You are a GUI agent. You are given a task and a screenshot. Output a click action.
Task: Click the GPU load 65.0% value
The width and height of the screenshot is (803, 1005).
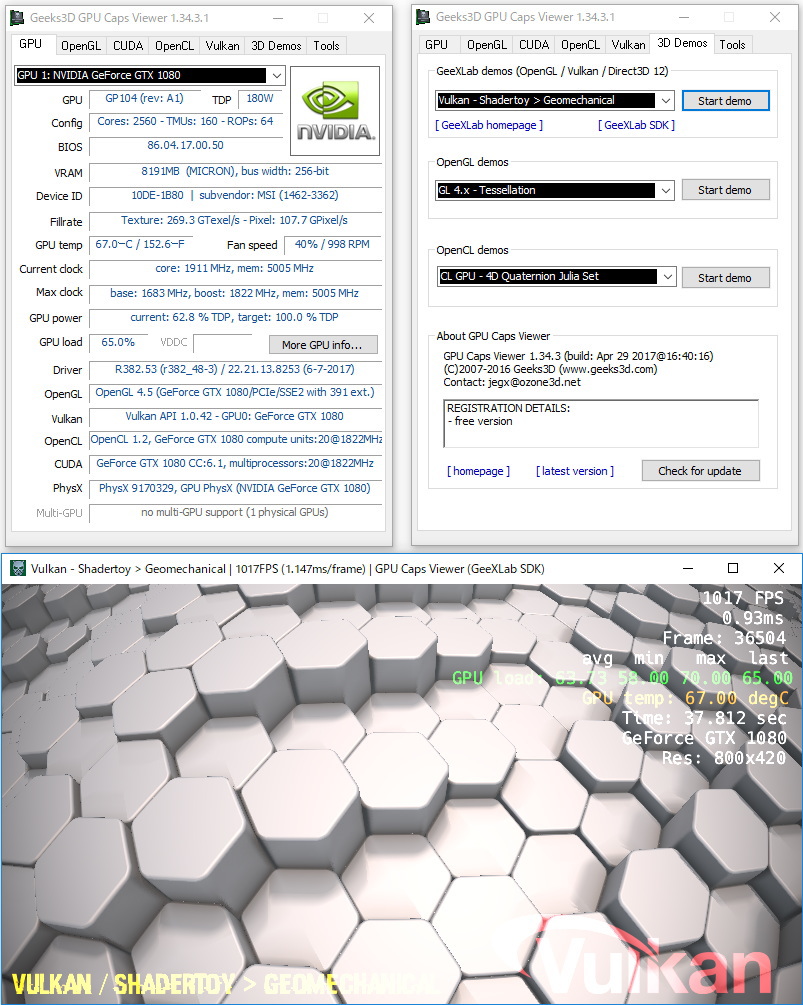(119, 343)
